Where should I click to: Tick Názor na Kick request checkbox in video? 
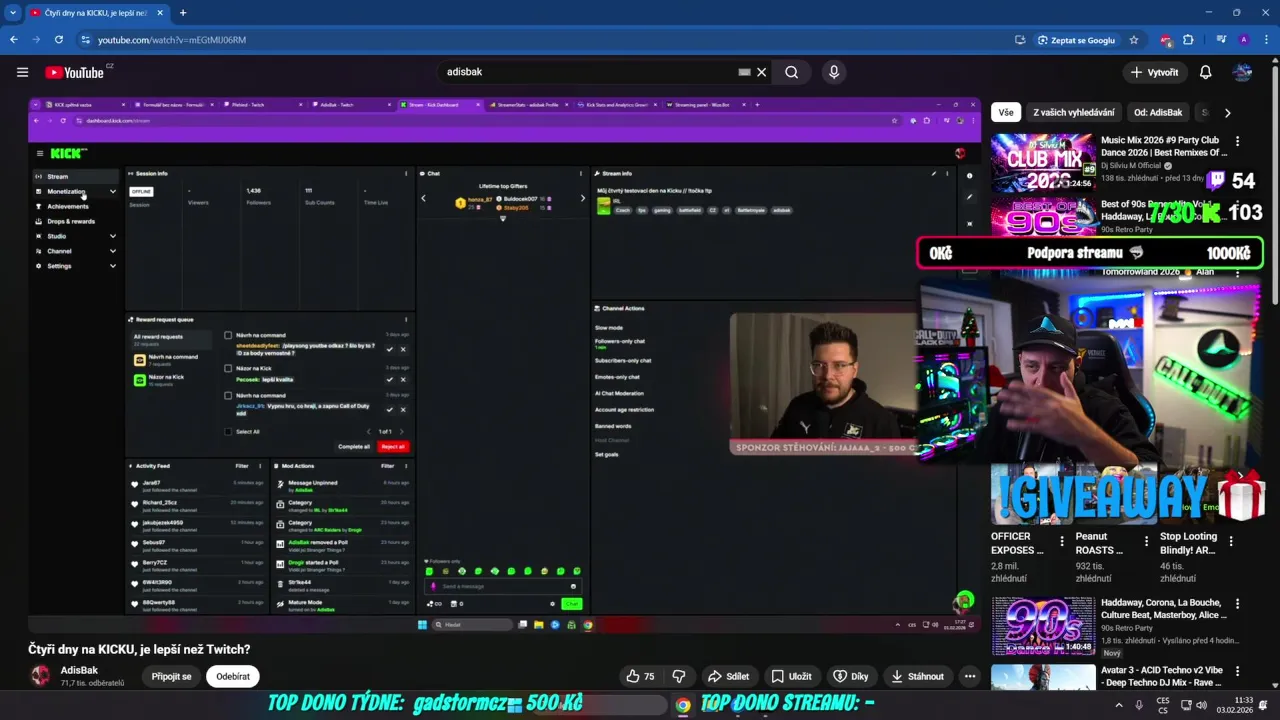click(228, 368)
